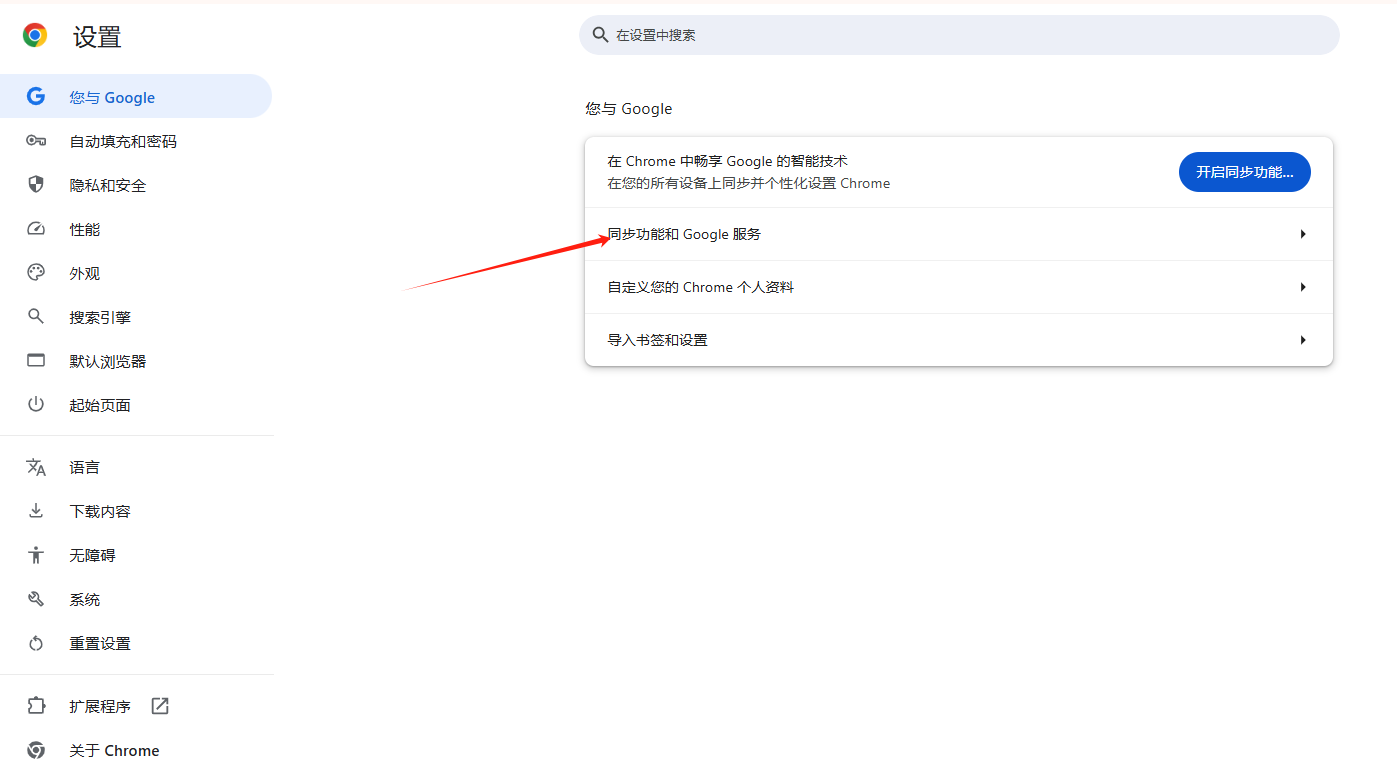
Task: Click the translate icon for 语言
Action: tap(36, 467)
